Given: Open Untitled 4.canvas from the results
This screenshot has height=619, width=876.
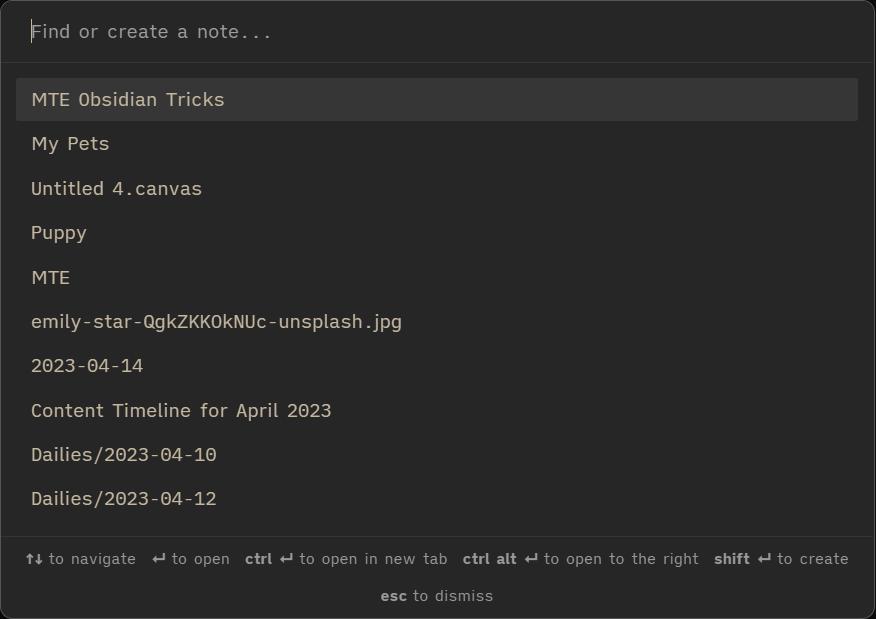Looking at the screenshot, I should click(x=116, y=188).
